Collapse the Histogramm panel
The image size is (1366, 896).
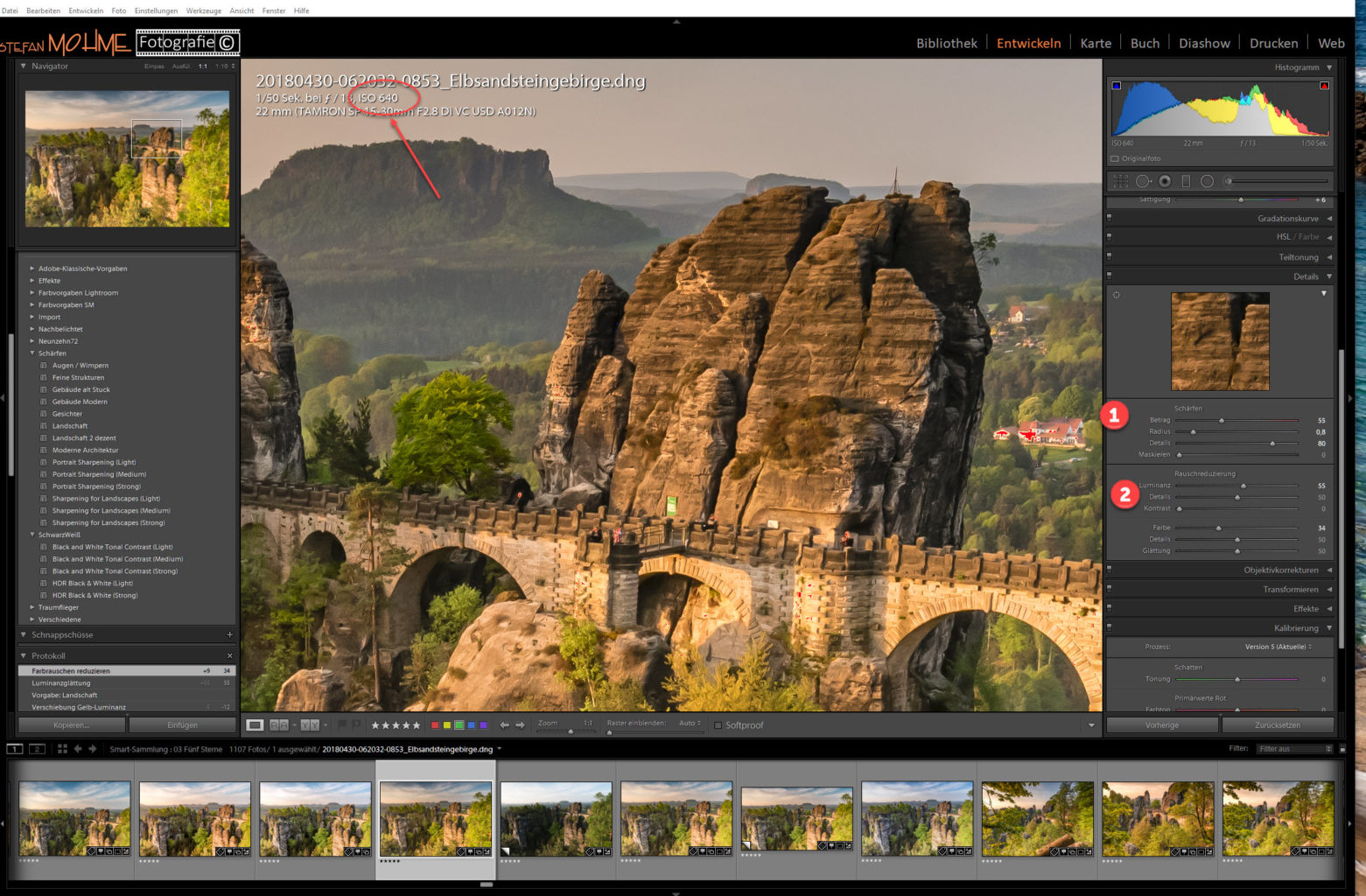(1329, 67)
